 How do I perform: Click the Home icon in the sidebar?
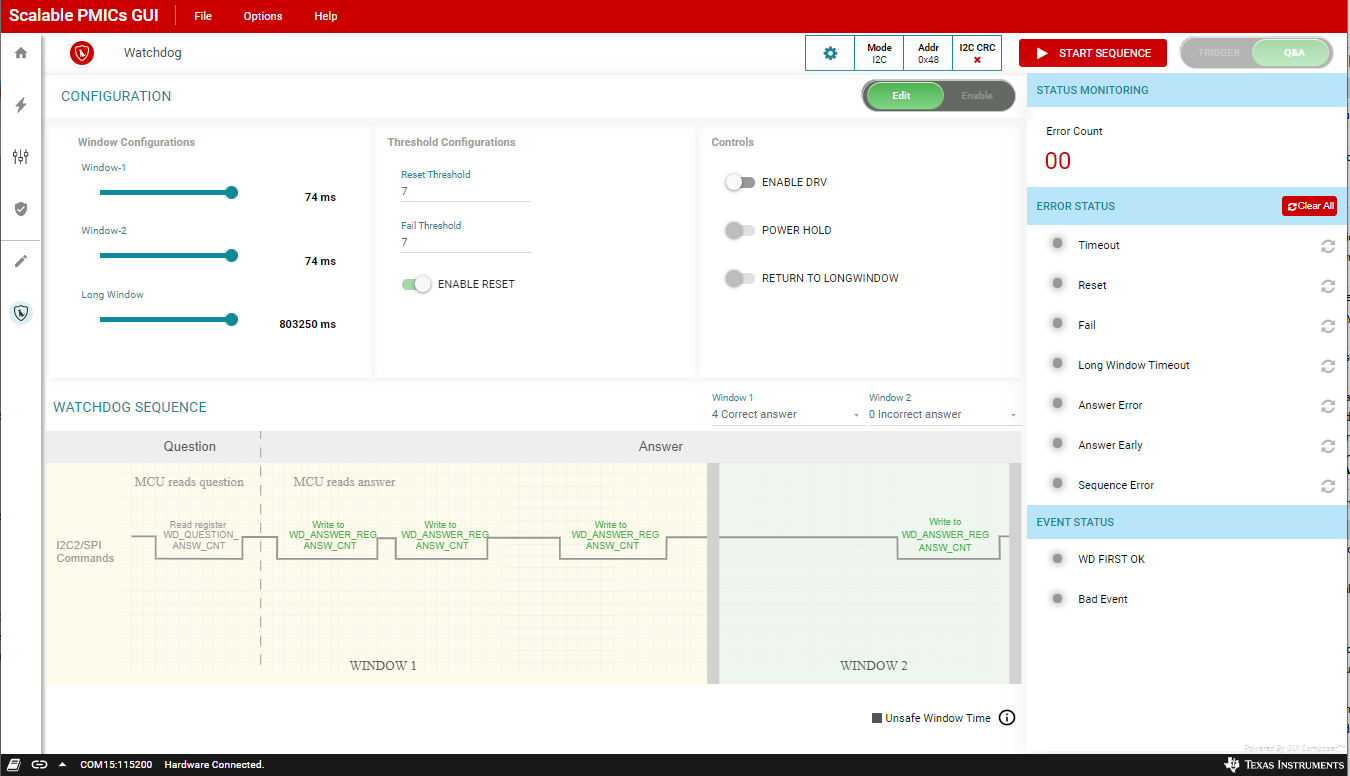click(x=21, y=53)
